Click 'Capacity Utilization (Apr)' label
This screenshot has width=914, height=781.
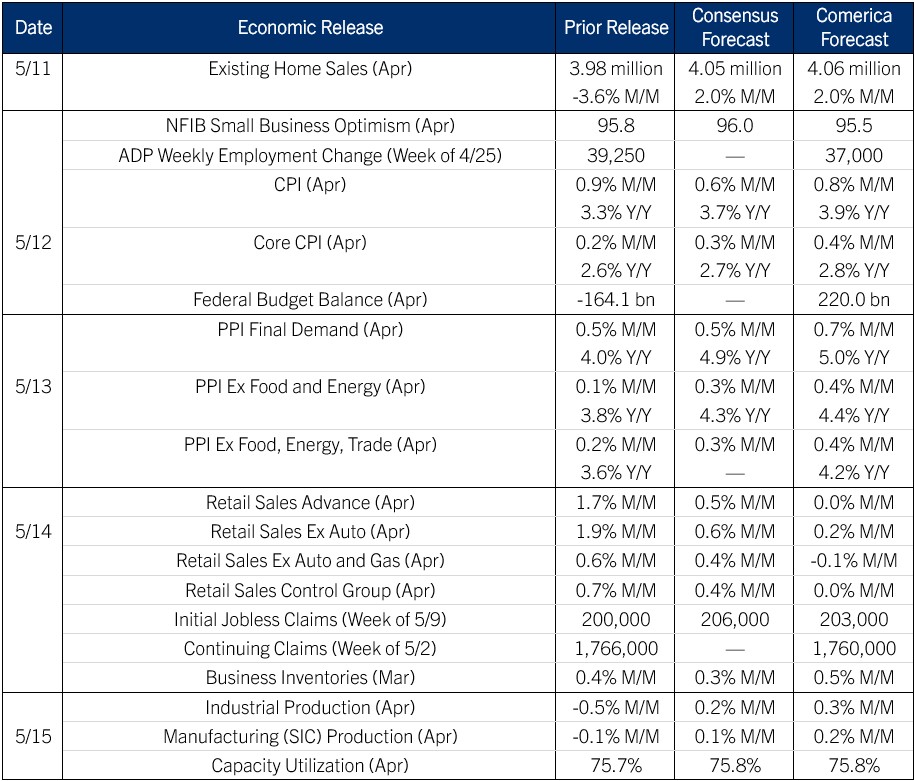click(x=310, y=766)
